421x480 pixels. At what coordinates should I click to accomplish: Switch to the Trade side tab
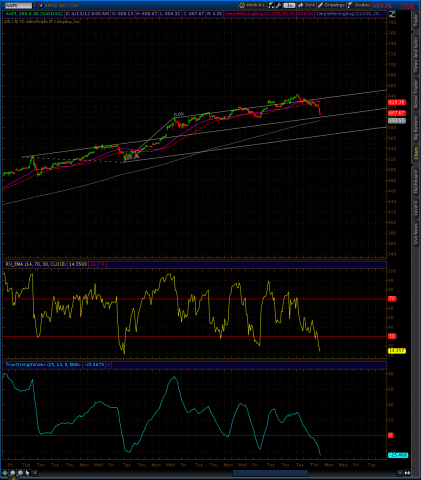click(416, 21)
